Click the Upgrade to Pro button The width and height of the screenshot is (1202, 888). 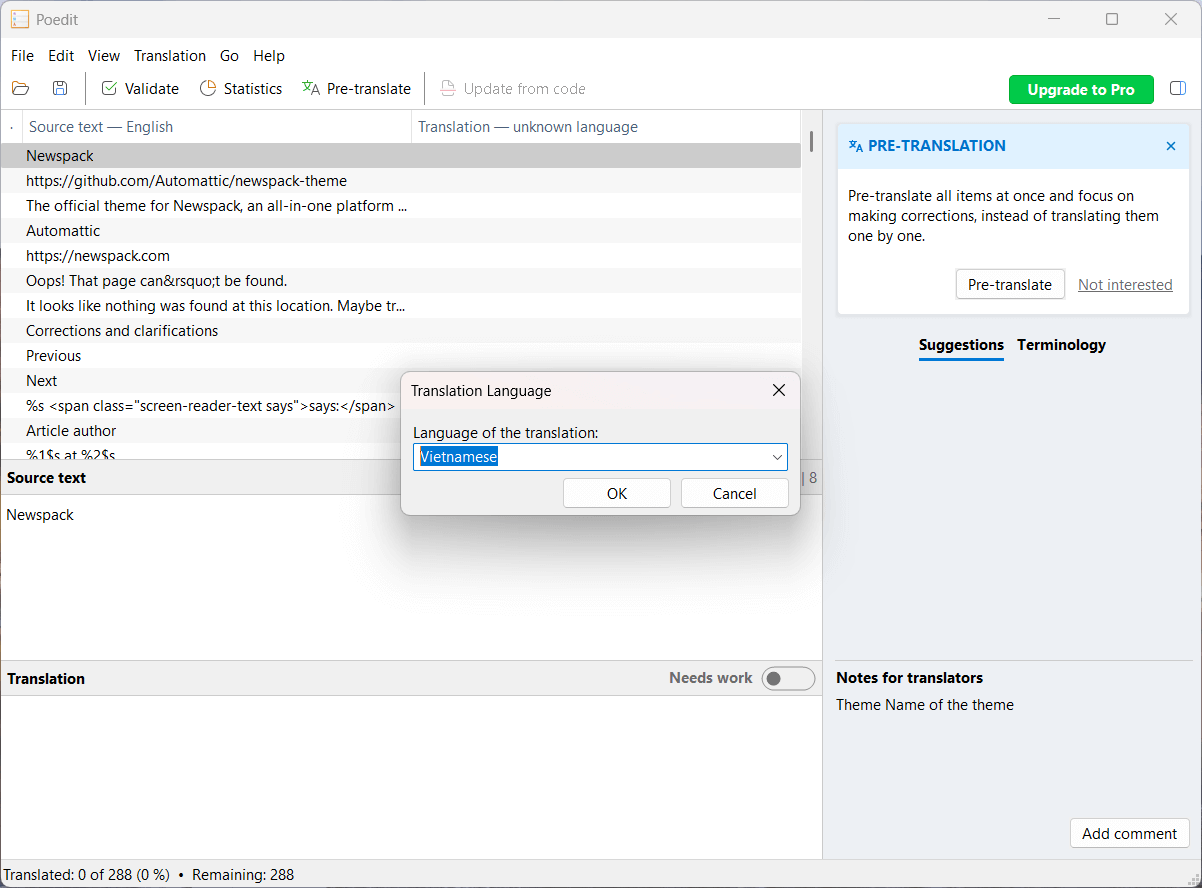coord(1081,89)
